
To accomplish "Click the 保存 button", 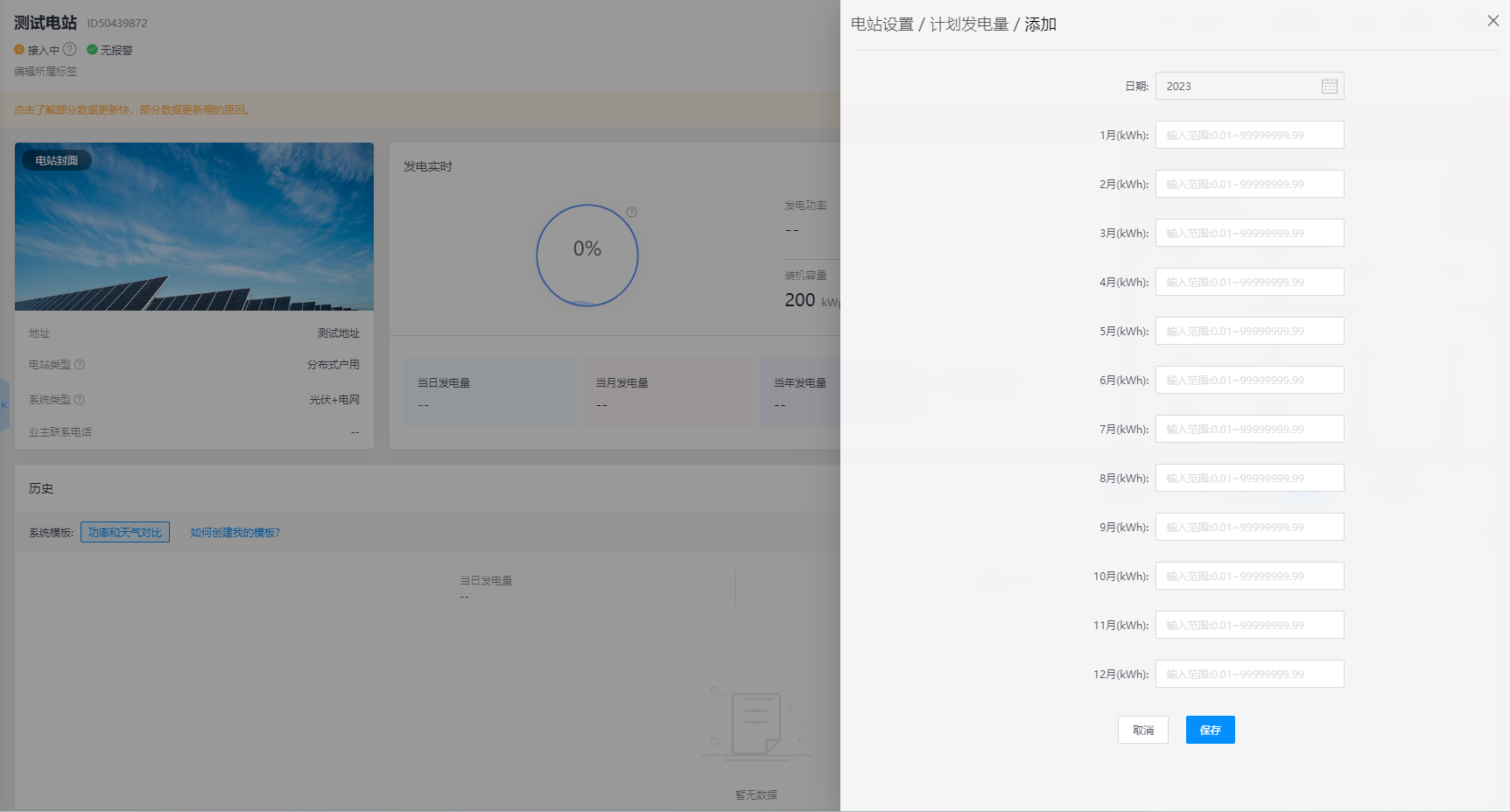I will (1210, 730).
